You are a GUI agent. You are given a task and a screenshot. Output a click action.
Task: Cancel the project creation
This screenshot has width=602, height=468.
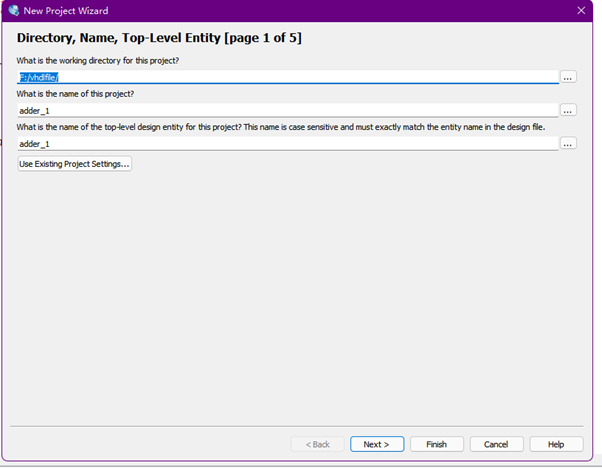(496, 444)
